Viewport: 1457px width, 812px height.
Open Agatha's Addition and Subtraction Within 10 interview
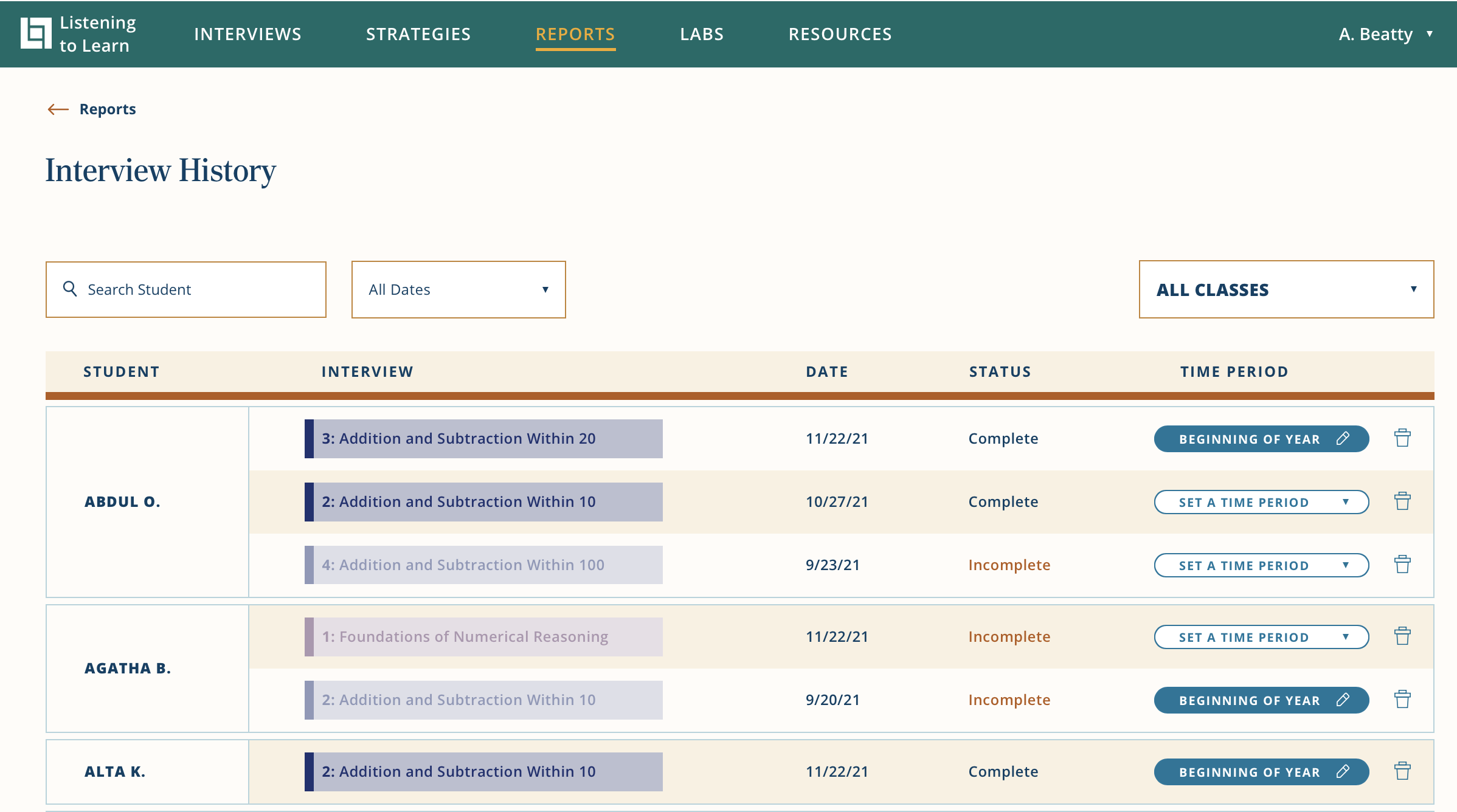tap(482, 700)
